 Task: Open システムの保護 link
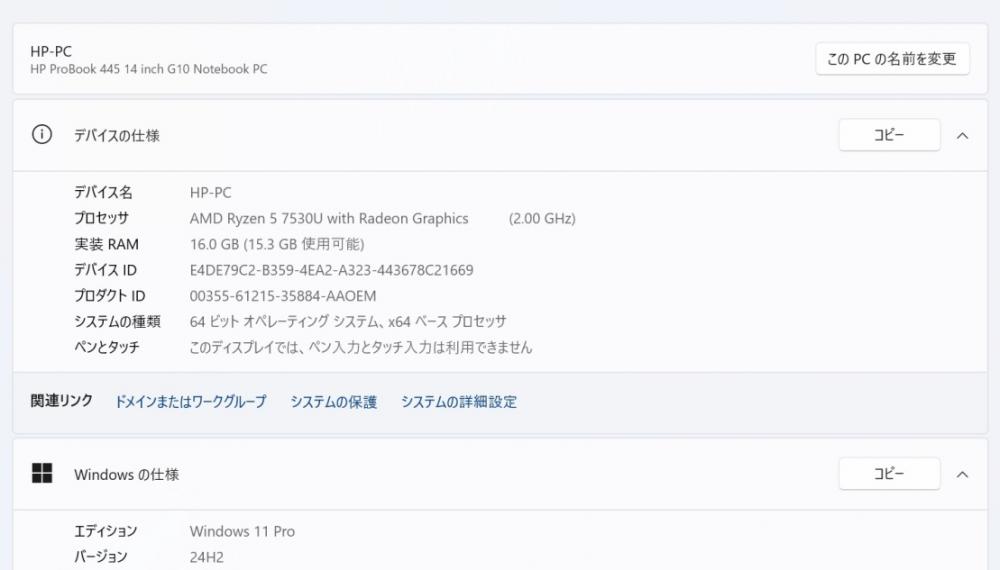(334, 402)
